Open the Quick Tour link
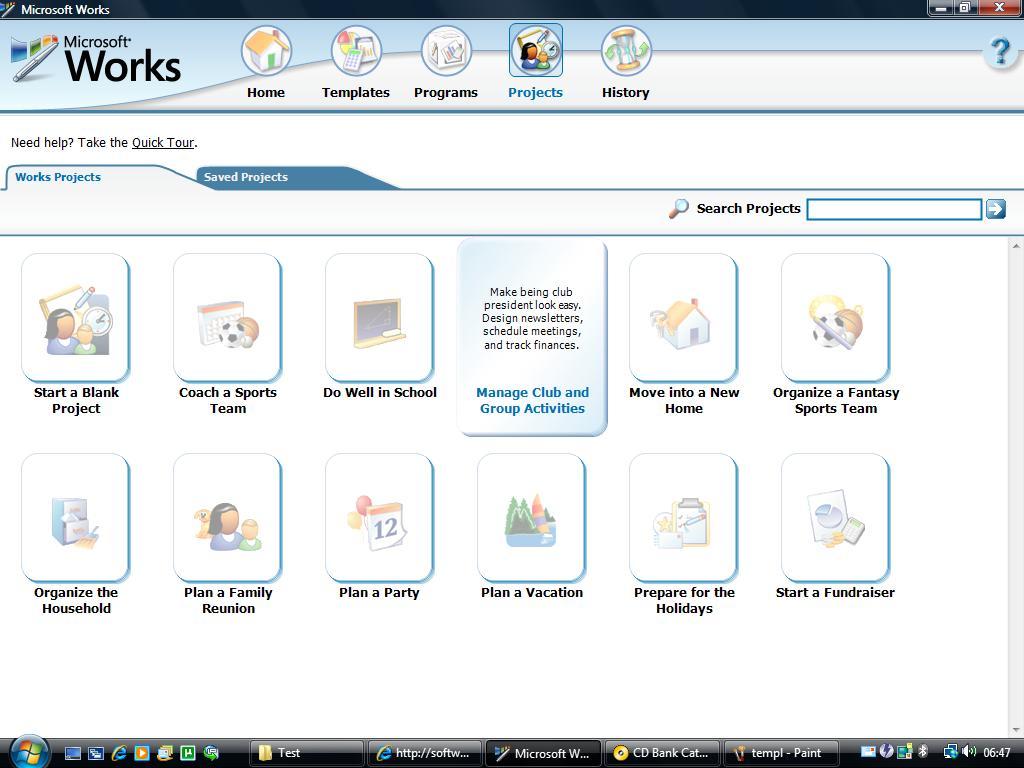Viewport: 1024px width, 768px height. pyautogui.click(x=163, y=142)
